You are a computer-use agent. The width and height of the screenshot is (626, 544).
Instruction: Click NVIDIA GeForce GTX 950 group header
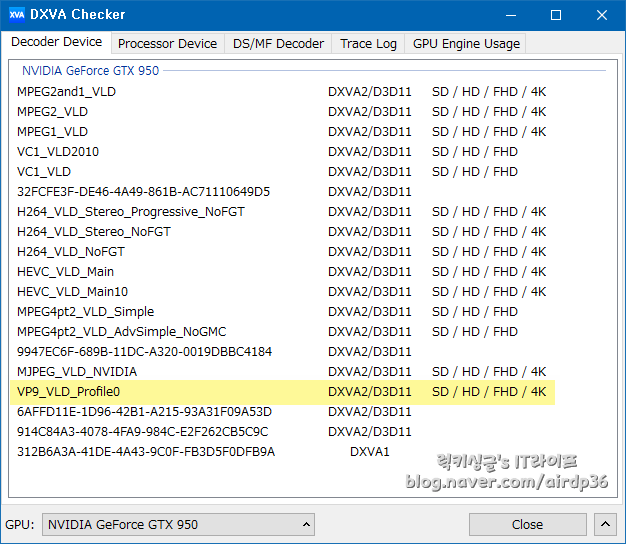coord(90,71)
